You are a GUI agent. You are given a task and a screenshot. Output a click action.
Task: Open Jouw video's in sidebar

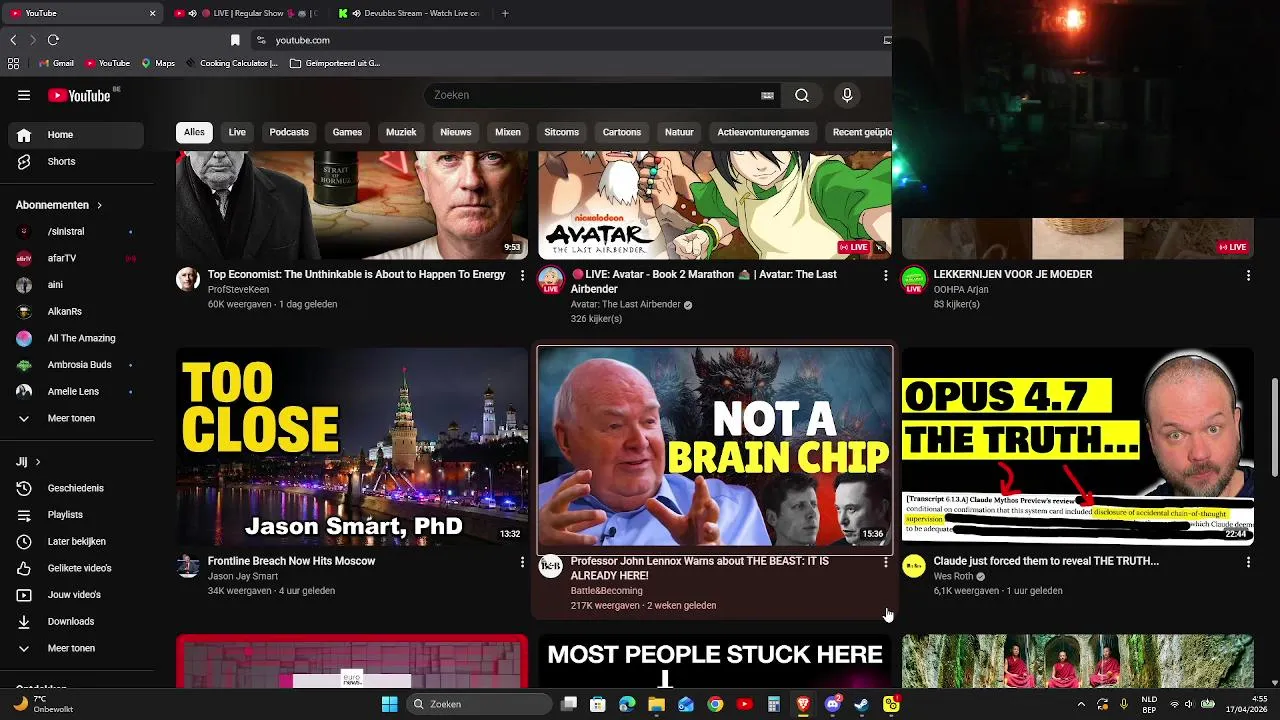76,595
